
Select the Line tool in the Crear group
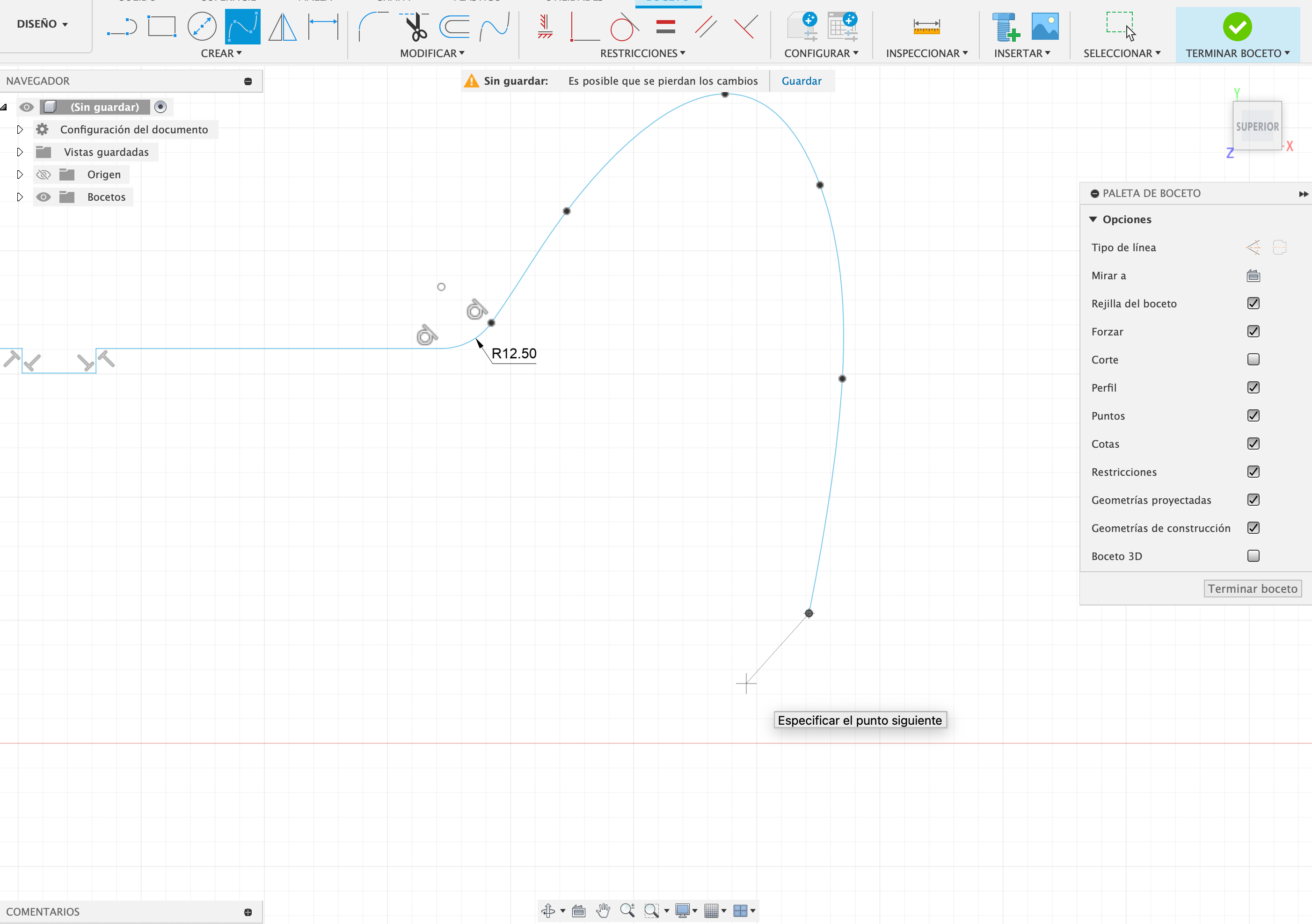122,27
